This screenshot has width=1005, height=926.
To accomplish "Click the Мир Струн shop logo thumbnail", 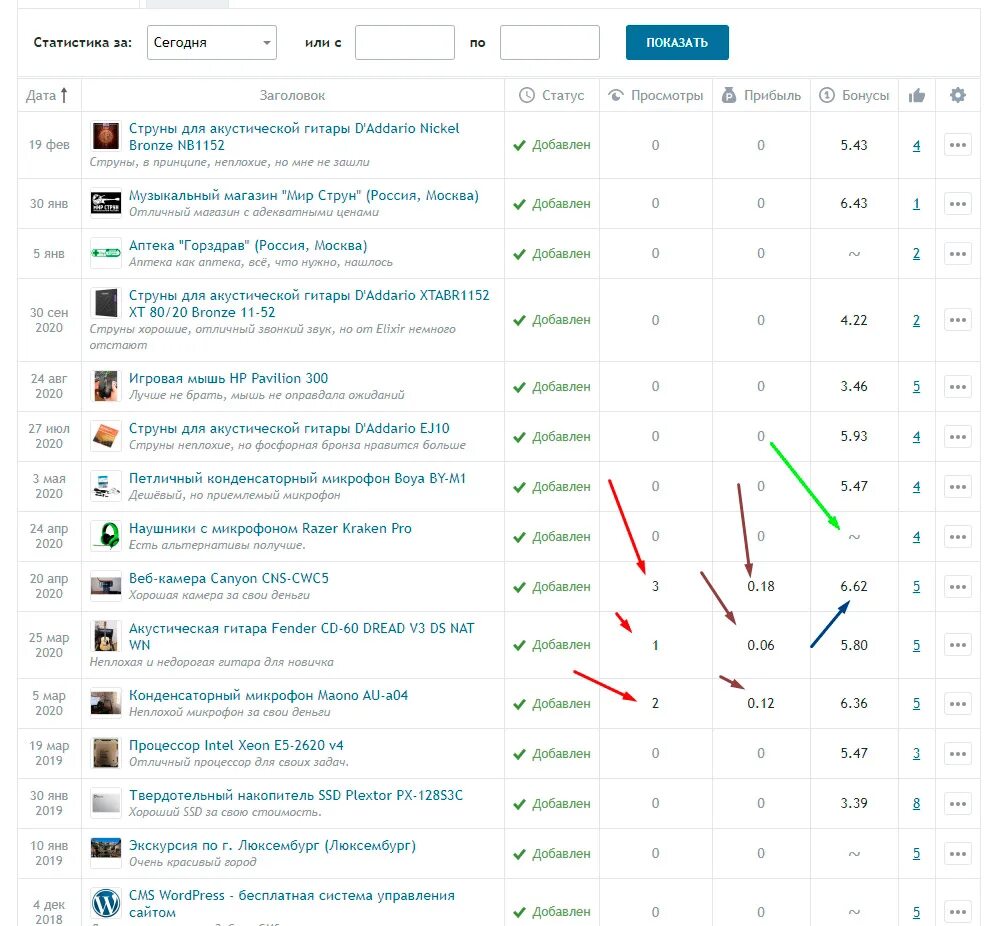I will click(x=106, y=203).
